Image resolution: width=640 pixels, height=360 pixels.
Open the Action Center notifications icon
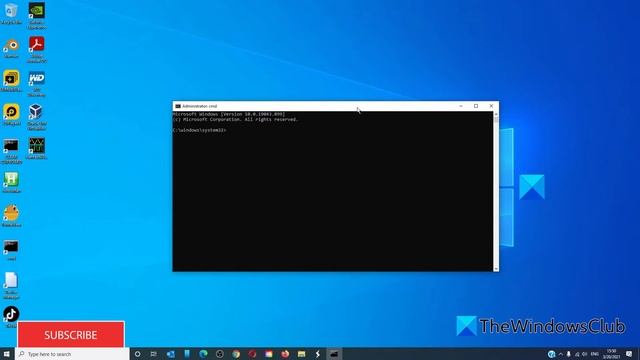click(629, 354)
